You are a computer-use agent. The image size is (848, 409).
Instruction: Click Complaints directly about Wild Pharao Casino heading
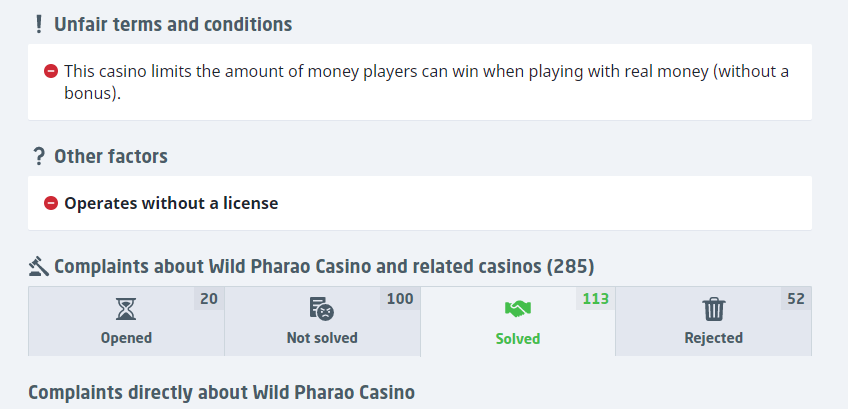[221, 392]
